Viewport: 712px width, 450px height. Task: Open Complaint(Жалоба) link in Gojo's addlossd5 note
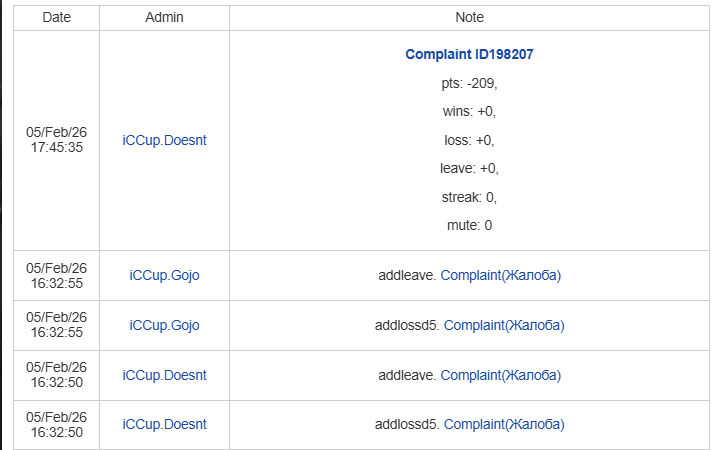(504, 325)
